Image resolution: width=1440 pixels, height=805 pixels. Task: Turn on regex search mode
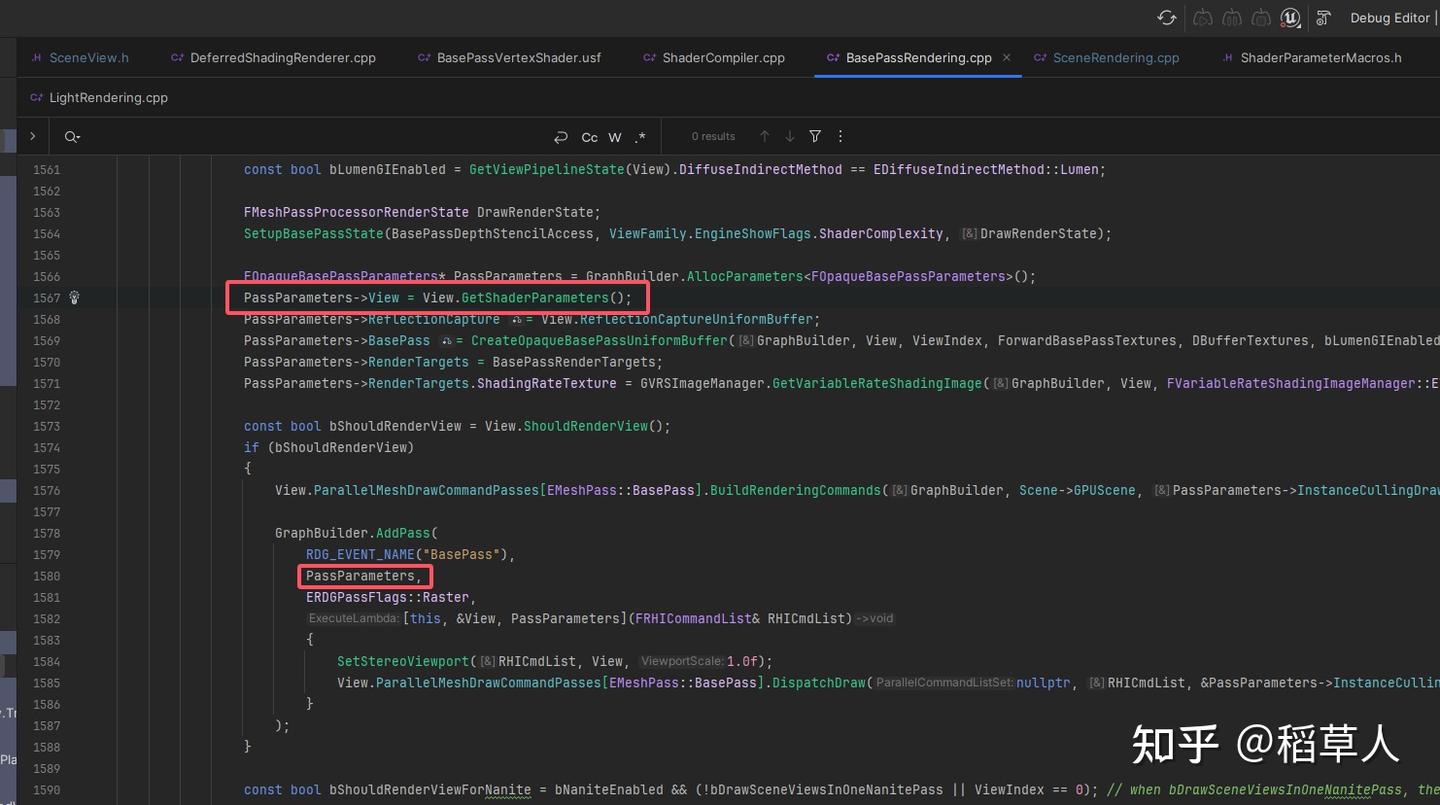pos(638,136)
